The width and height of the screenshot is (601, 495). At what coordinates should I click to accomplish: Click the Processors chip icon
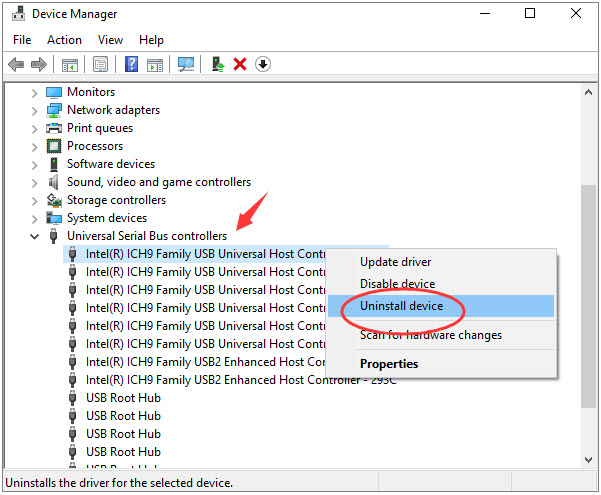[54, 146]
